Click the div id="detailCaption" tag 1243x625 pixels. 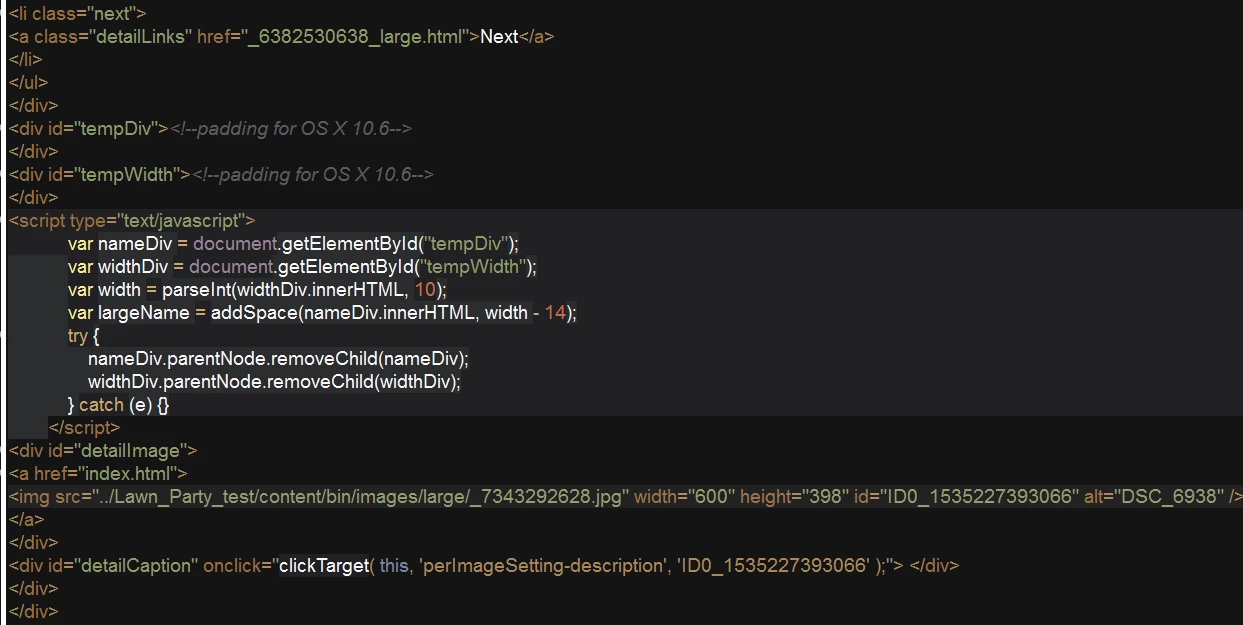pyautogui.click(x=104, y=566)
